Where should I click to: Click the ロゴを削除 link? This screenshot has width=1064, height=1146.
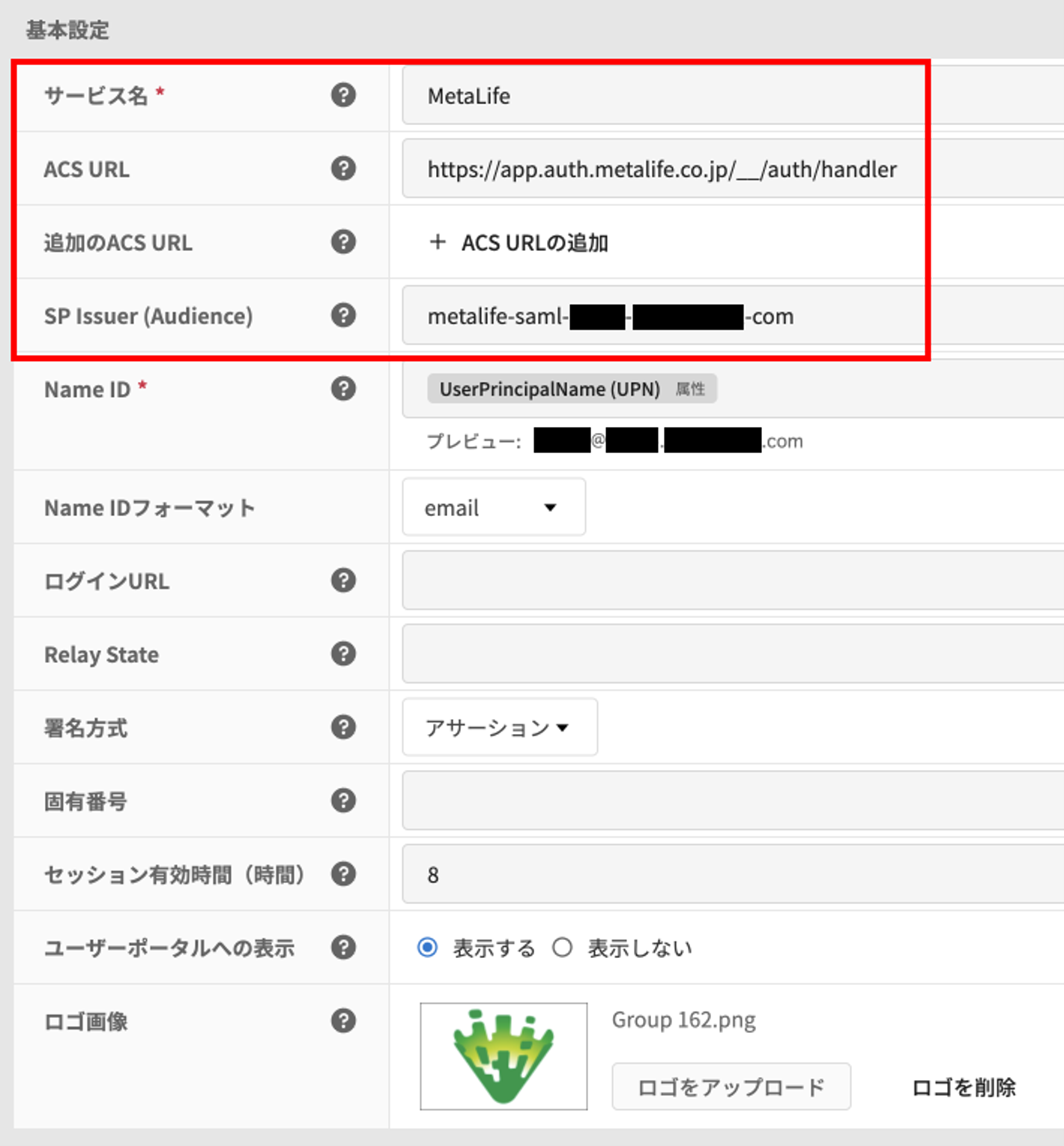[x=964, y=1087]
